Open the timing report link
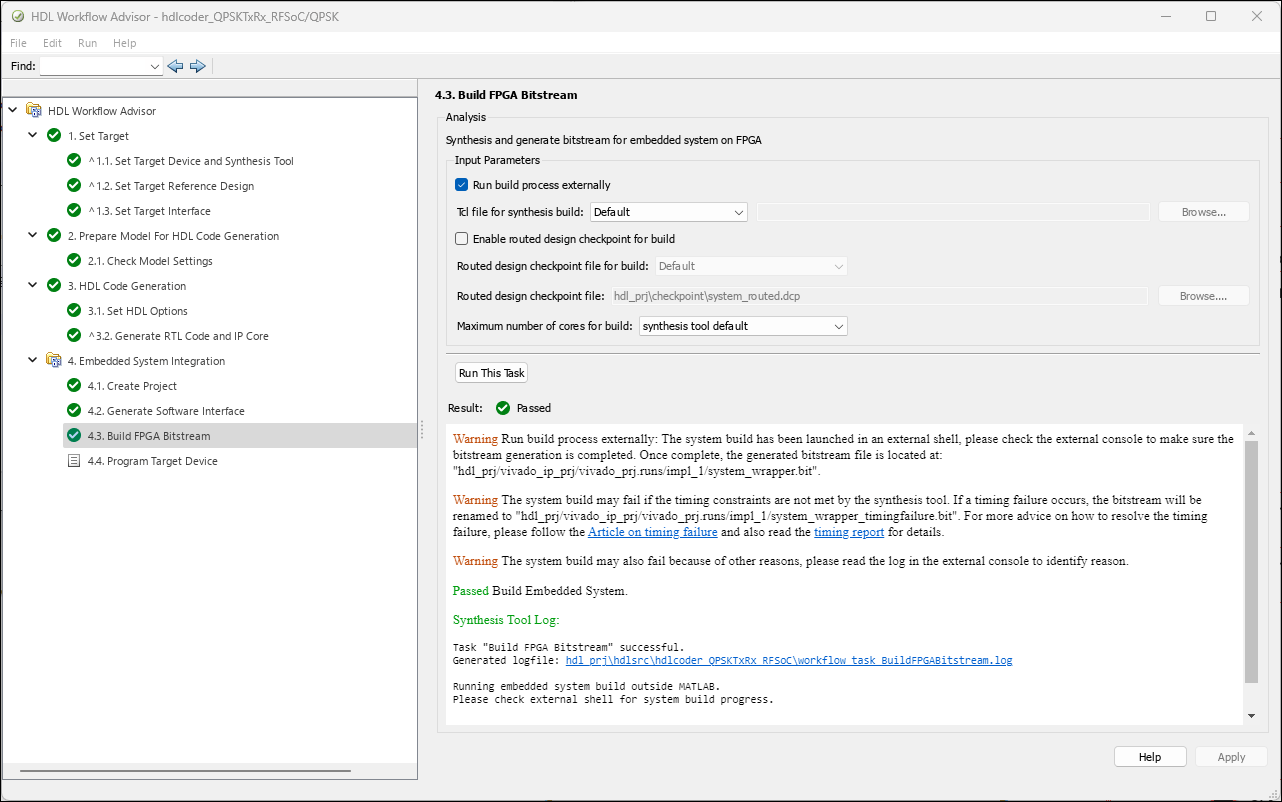This screenshot has width=1282, height=802. [848, 532]
